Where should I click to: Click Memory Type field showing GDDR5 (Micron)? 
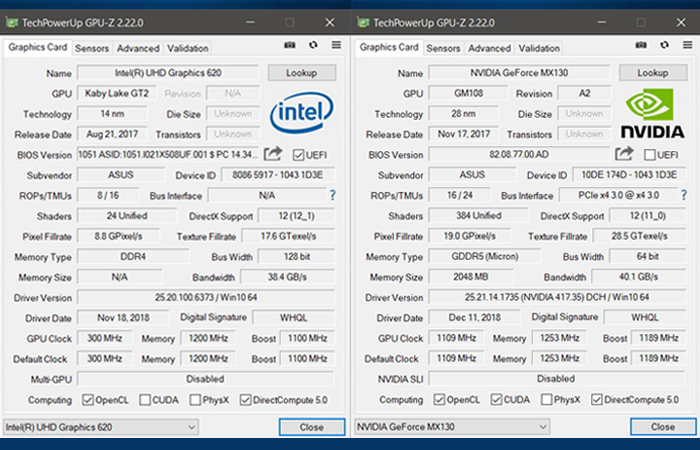[x=484, y=257]
